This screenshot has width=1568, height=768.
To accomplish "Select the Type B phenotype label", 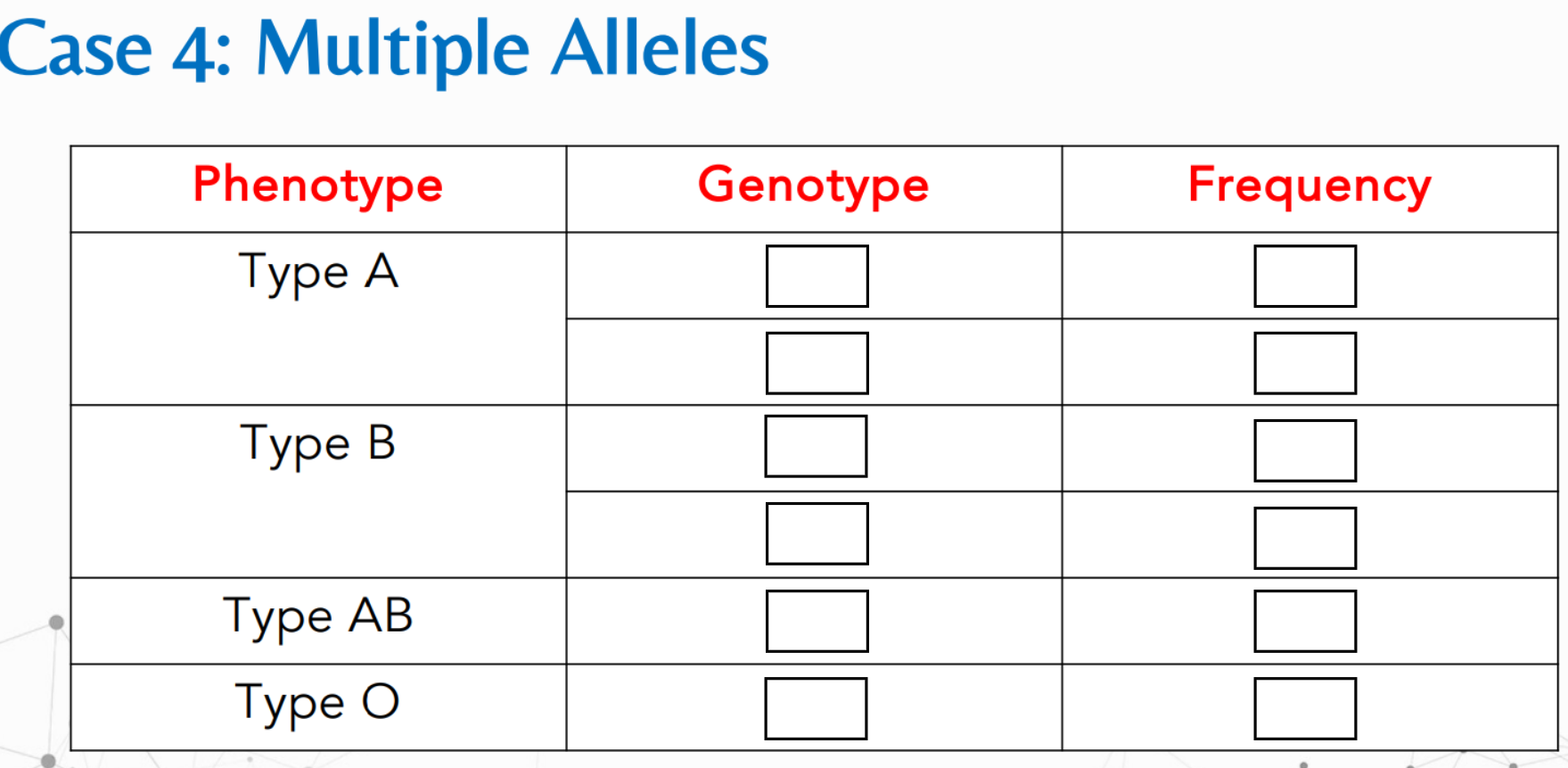I will [x=318, y=444].
